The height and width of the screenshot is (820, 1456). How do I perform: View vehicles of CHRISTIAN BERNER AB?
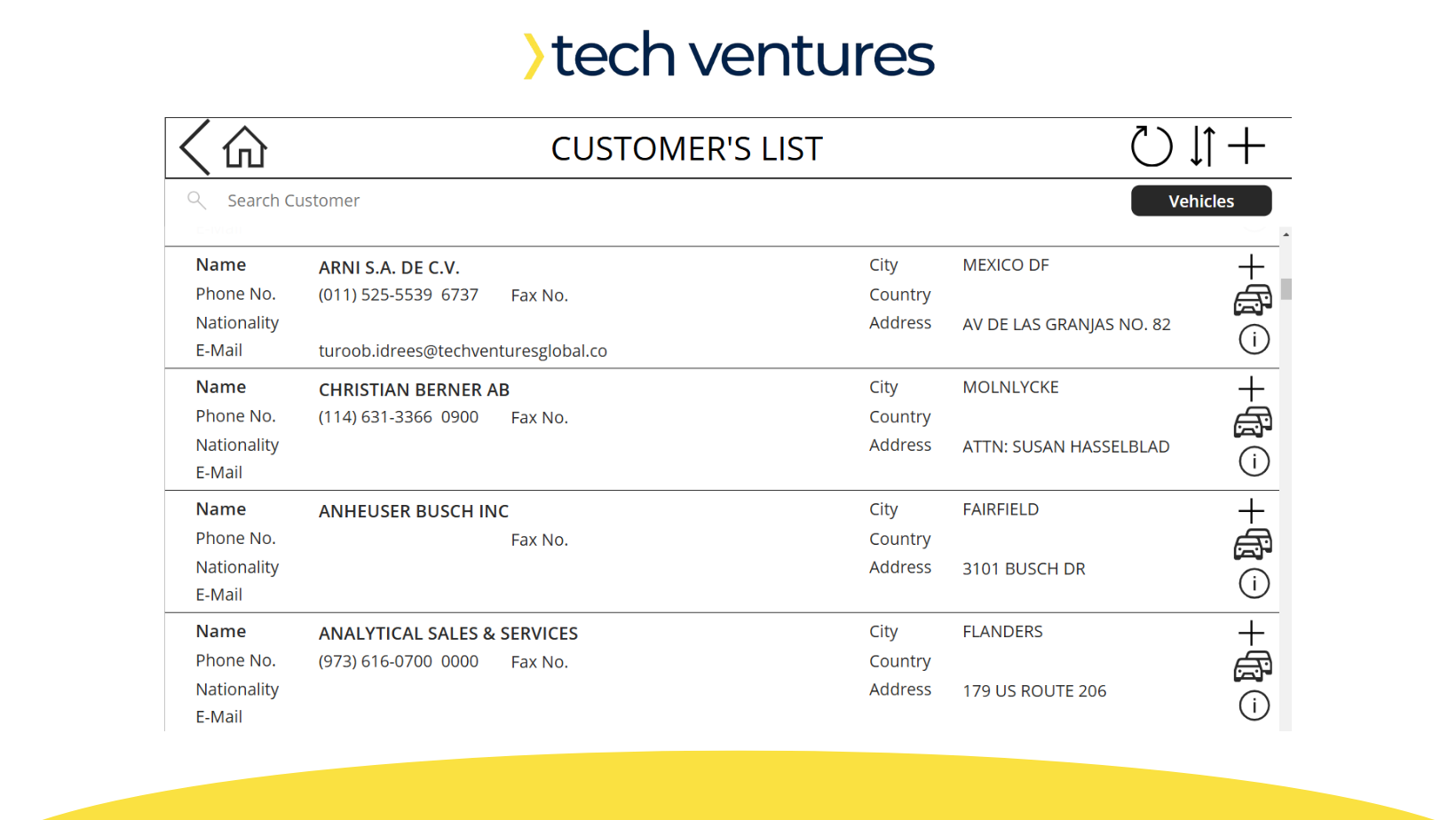point(1252,422)
